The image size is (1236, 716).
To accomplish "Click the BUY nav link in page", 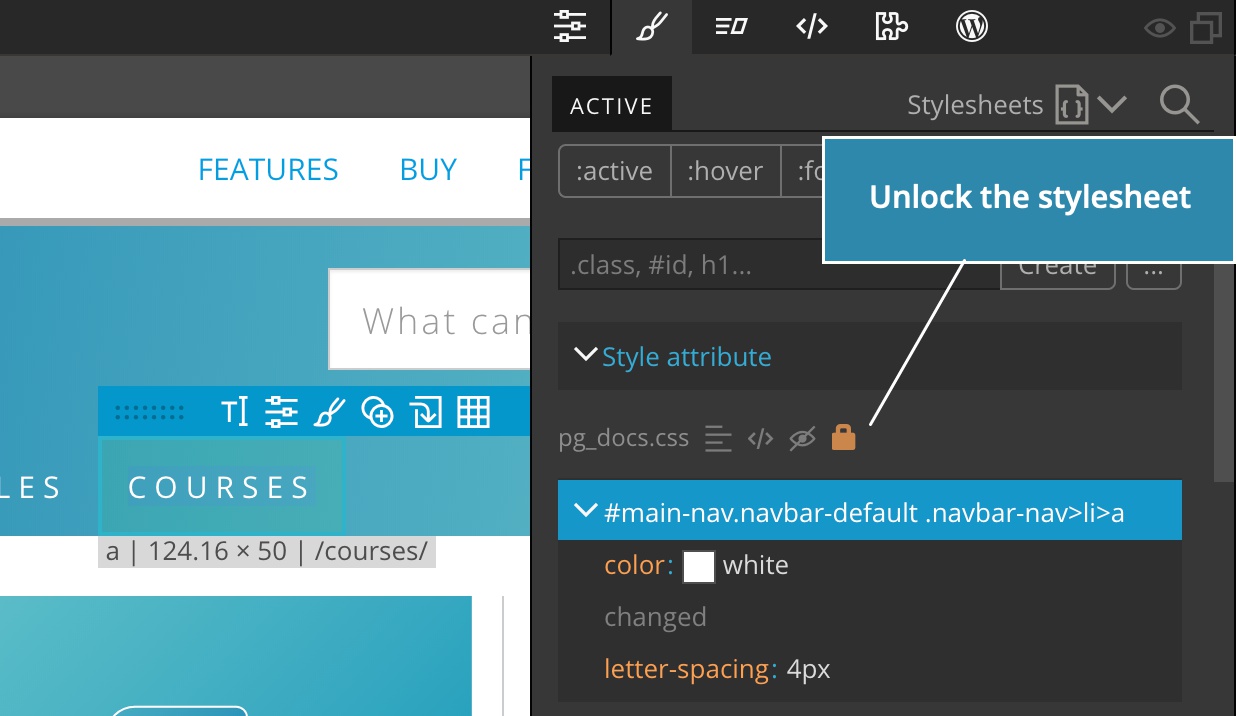I will coord(428,169).
